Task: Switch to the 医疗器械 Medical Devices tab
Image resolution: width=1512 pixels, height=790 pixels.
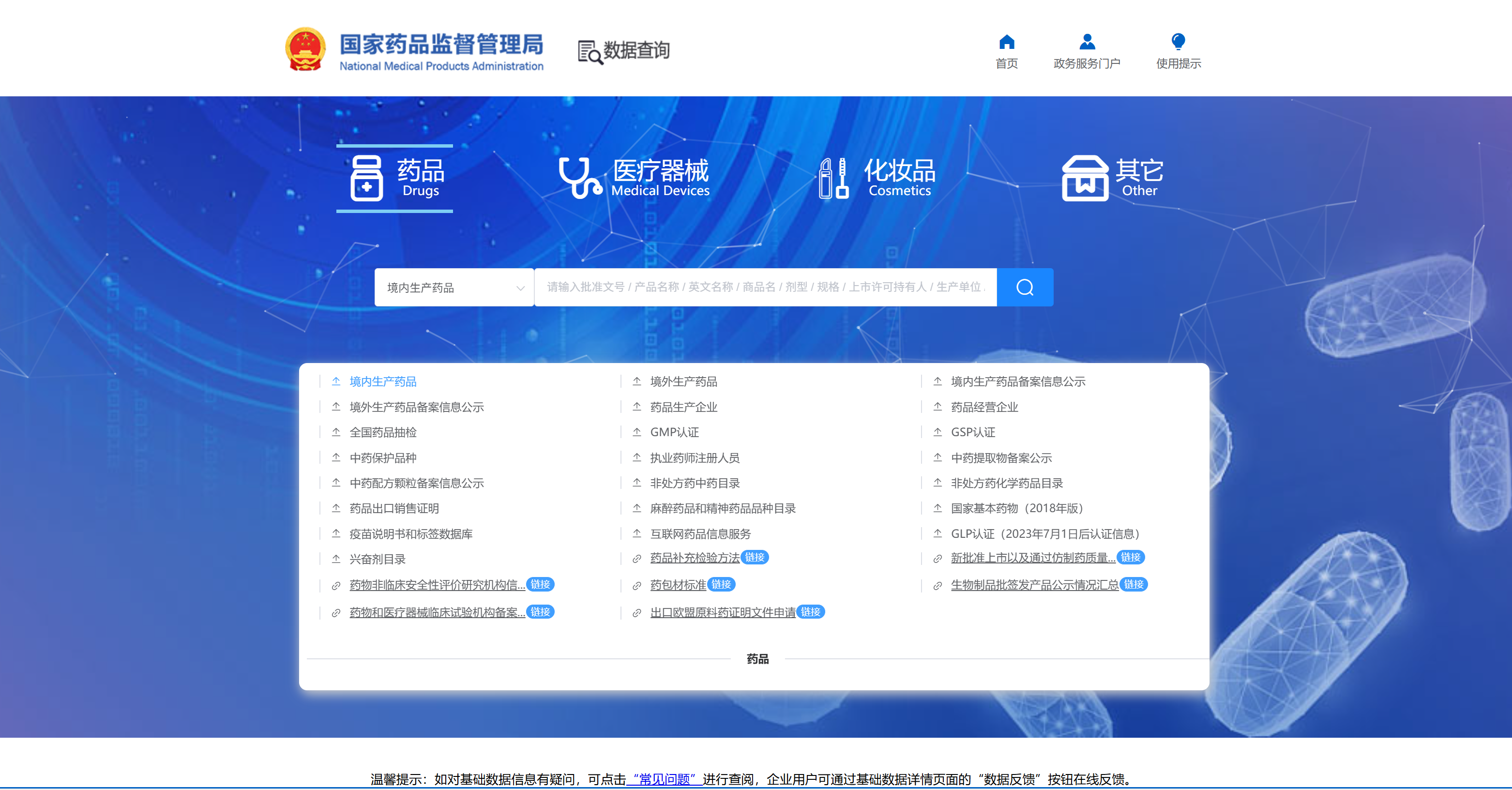Action: click(634, 178)
